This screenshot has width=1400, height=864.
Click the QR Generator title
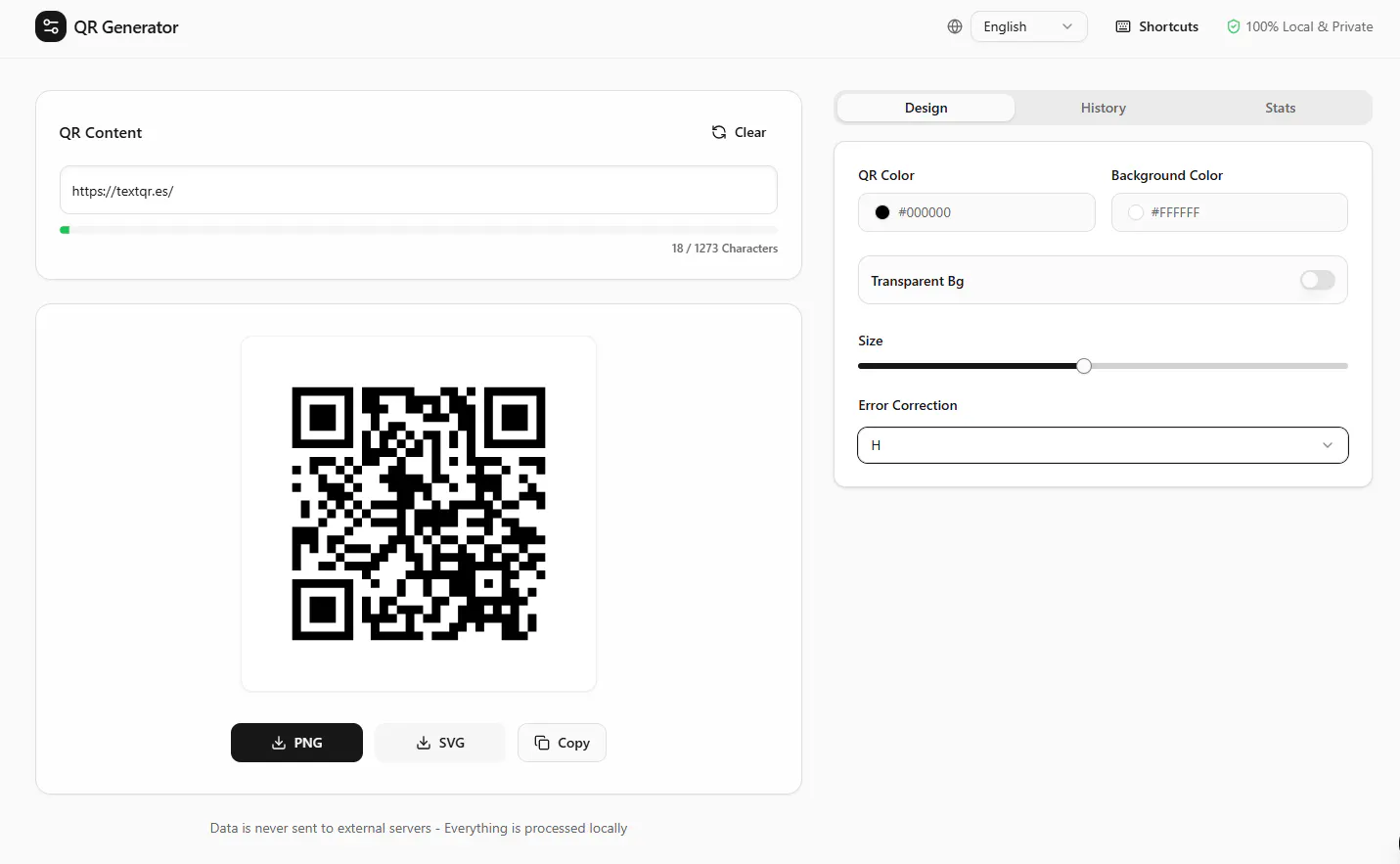pos(126,27)
